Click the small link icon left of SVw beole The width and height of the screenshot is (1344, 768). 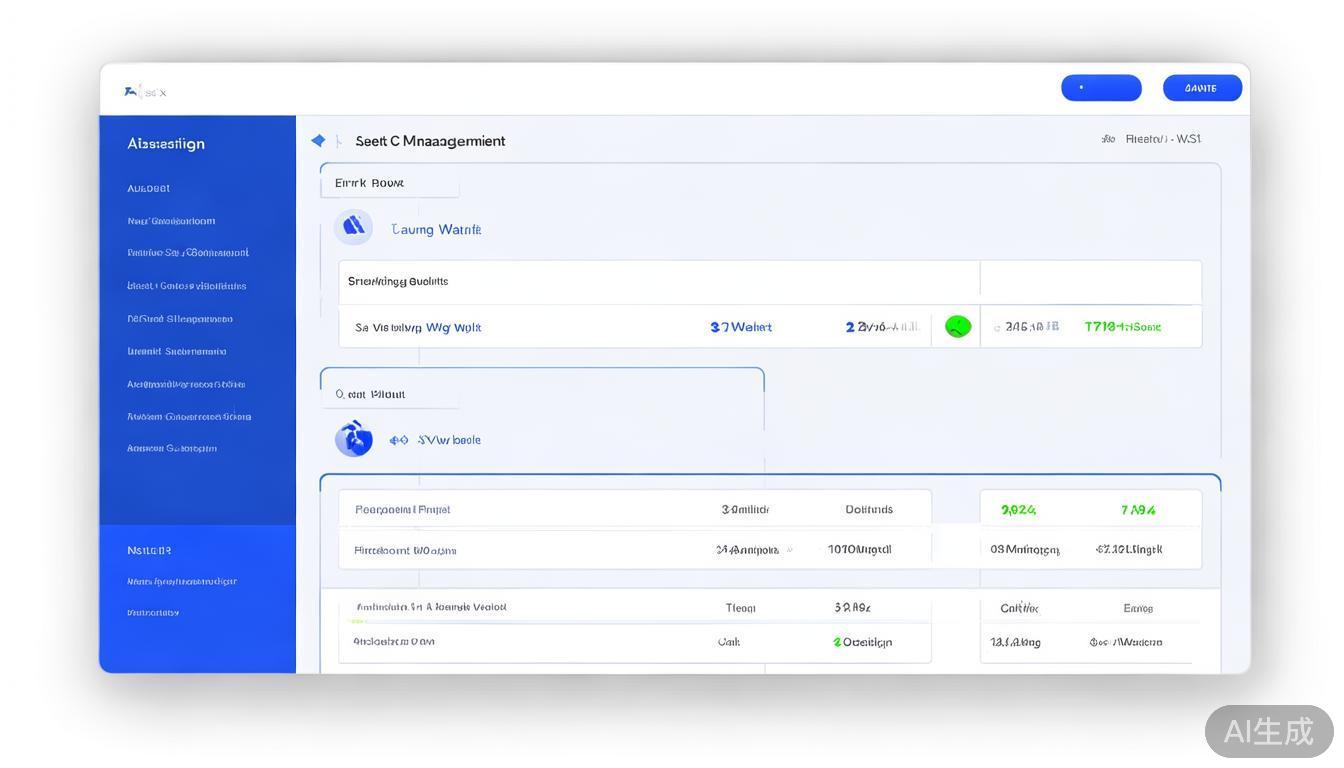click(399, 440)
